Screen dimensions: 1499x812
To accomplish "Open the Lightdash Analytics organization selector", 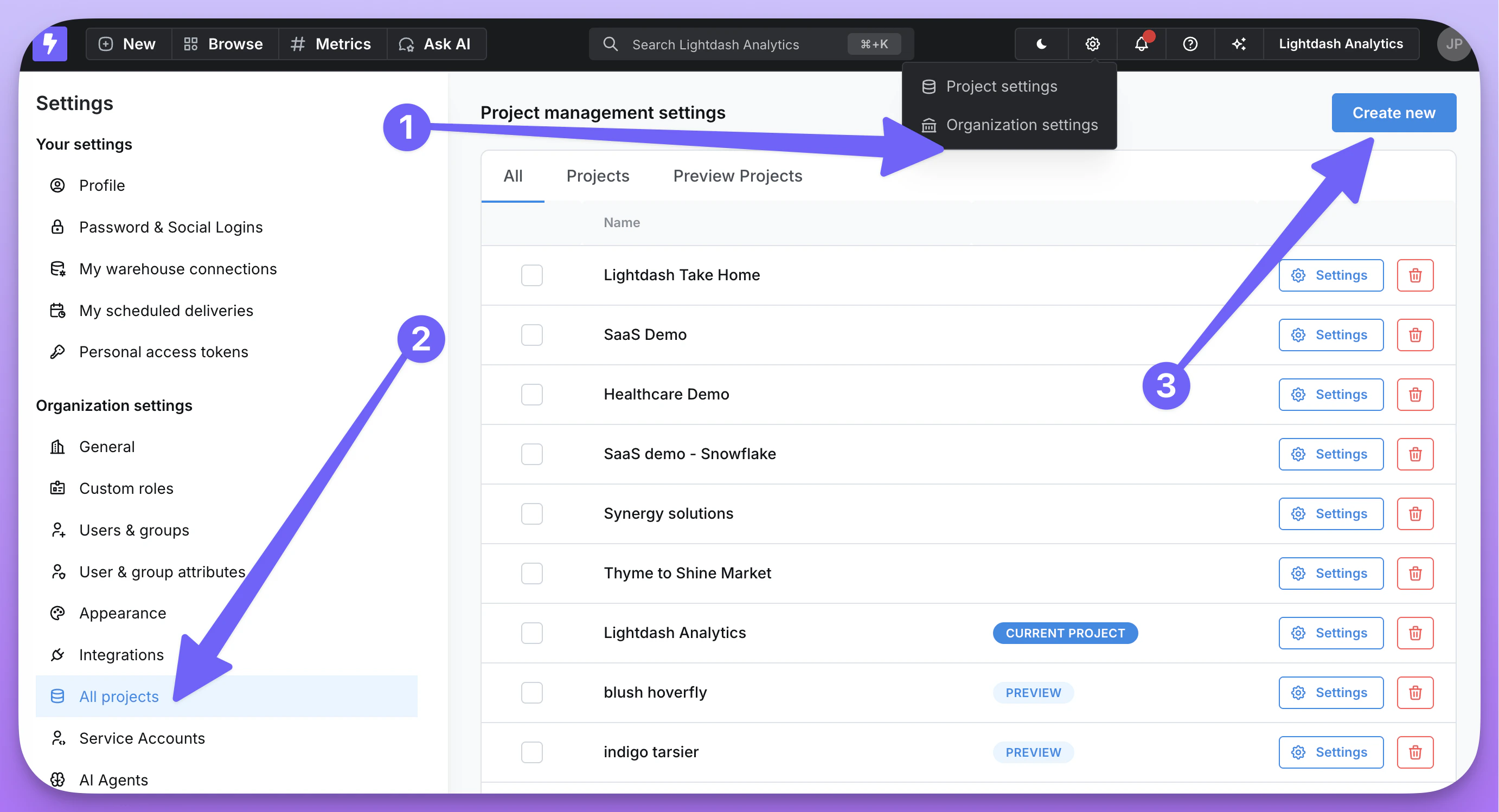I will (x=1341, y=43).
